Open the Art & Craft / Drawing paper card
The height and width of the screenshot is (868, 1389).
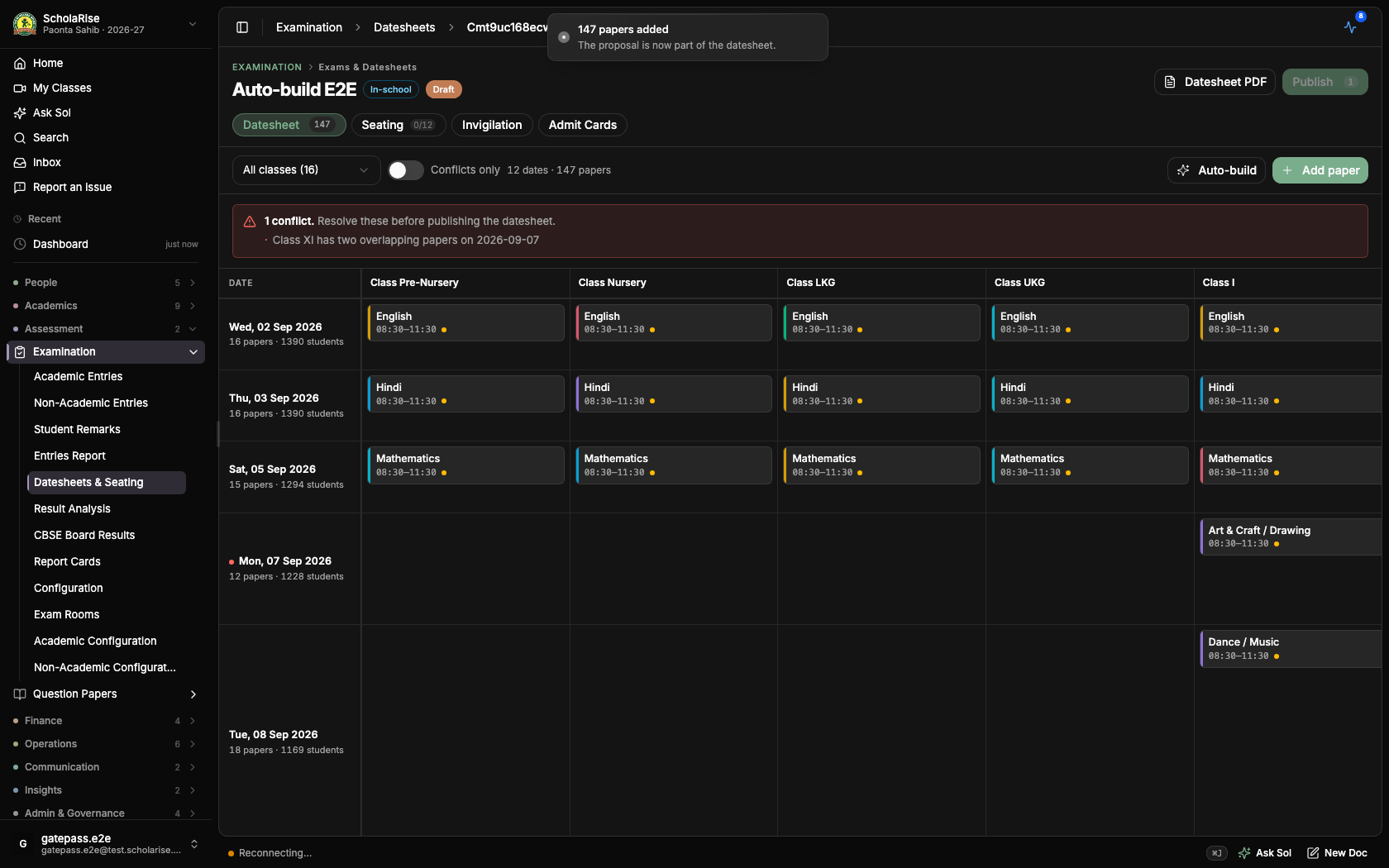1291,537
